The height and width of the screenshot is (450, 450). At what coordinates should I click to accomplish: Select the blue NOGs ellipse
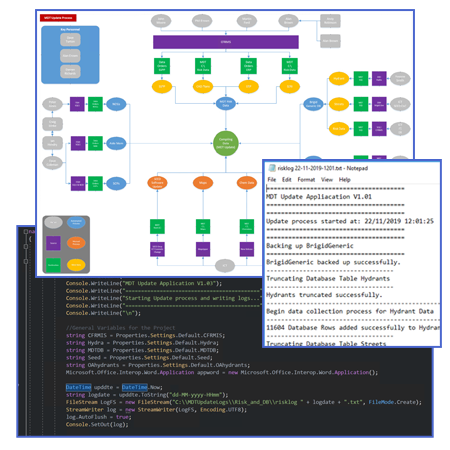(116, 104)
